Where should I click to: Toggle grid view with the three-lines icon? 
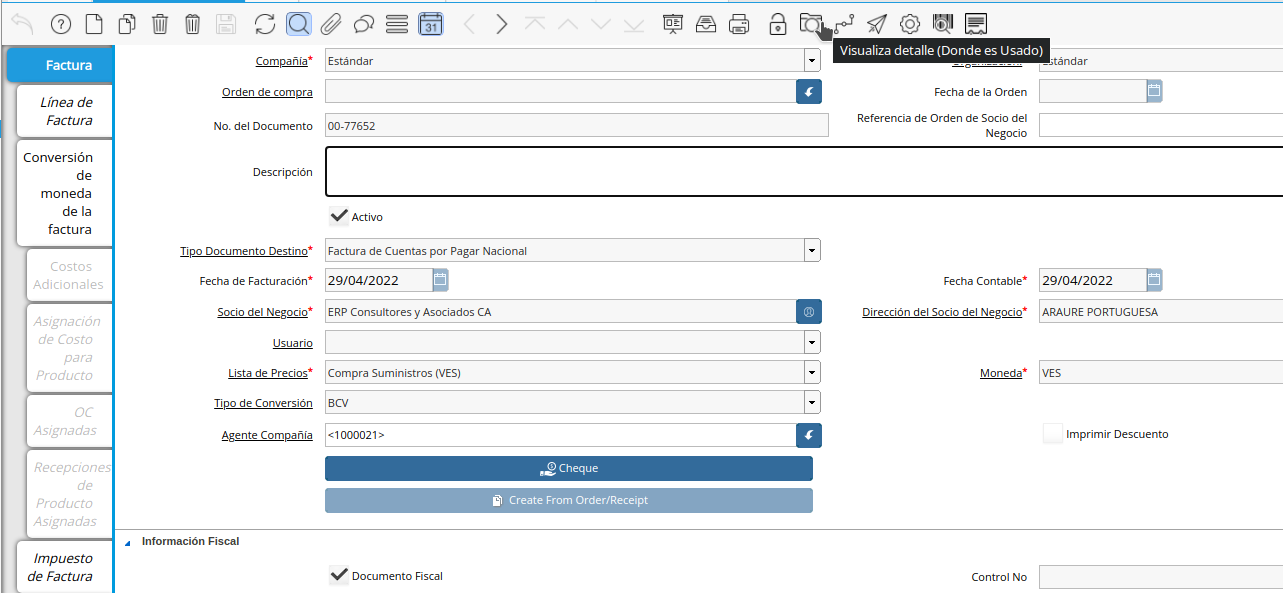pyautogui.click(x=396, y=24)
